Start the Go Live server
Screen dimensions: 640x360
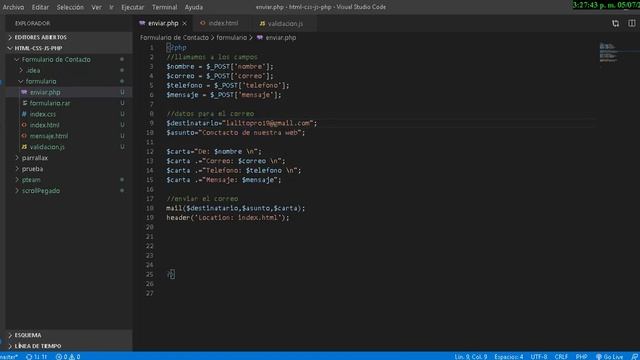coord(609,357)
